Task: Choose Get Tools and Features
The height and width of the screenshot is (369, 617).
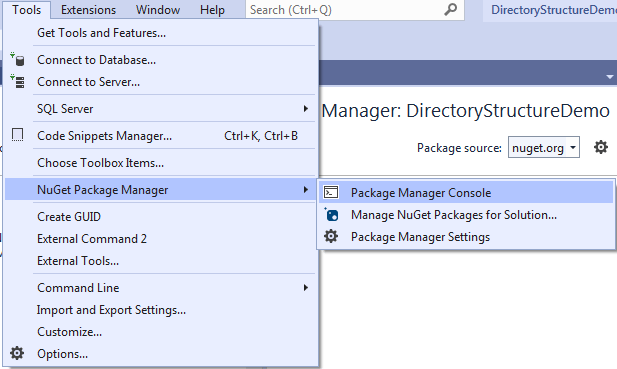Action: (161, 33)
